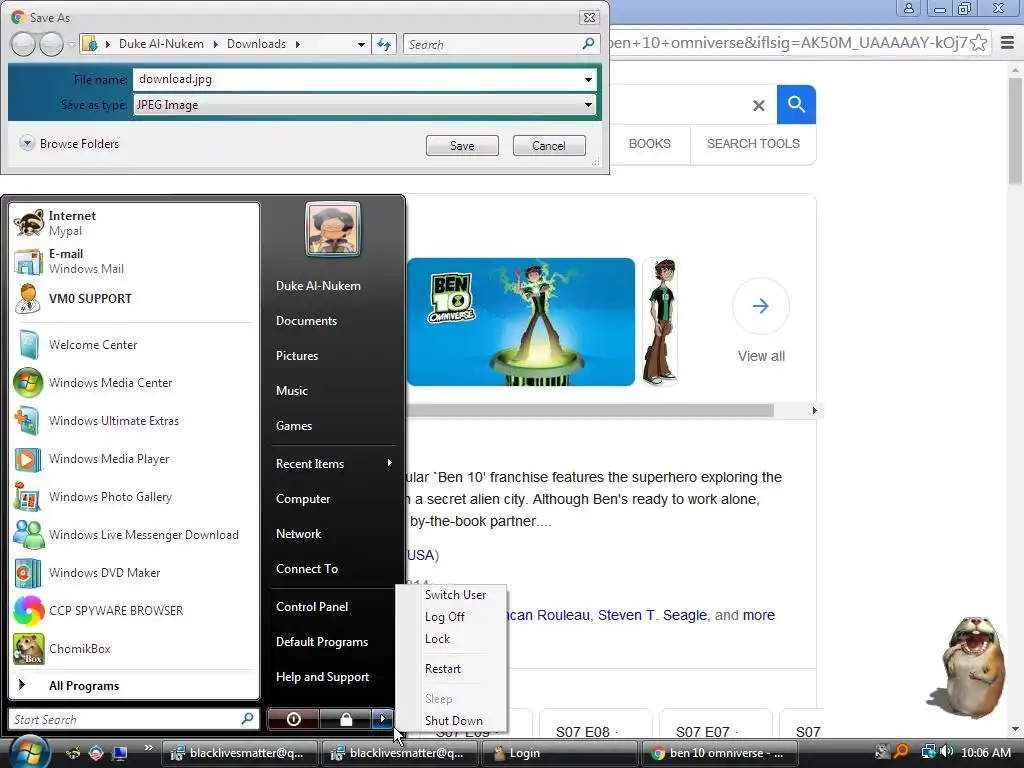1024x768 pixels.
Task: Start Windows Media Player
Action: (x=134, y=458)
